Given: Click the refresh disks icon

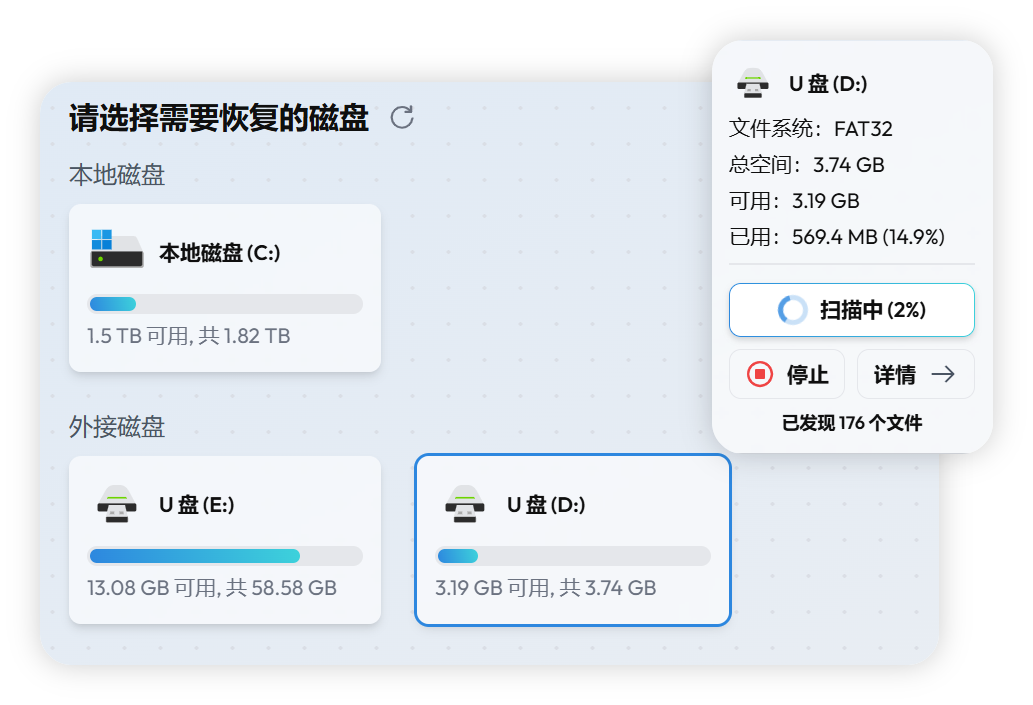Looking at the screenshot, I should [401, 117].
